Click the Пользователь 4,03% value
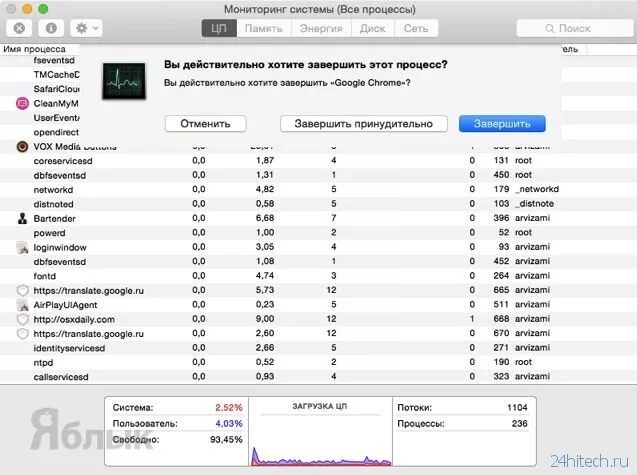 [x=229, y=423]
